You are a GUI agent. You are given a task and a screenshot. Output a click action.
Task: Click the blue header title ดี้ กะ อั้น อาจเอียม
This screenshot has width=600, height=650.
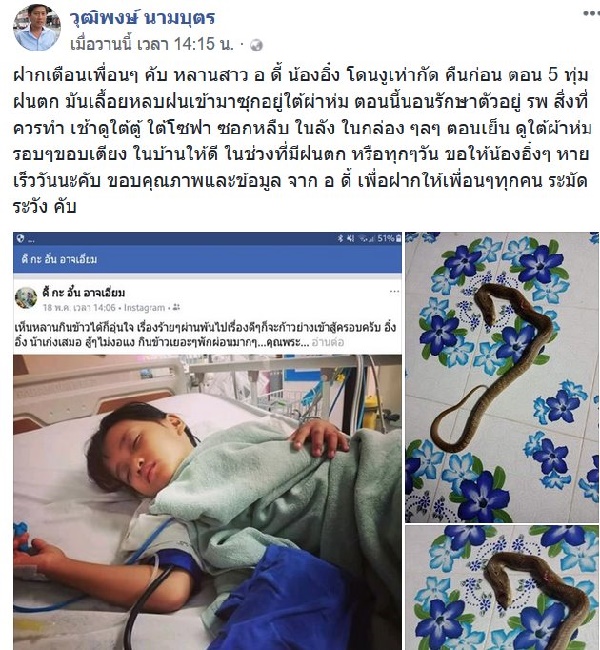pyautogui.click(x=59, y=260)
